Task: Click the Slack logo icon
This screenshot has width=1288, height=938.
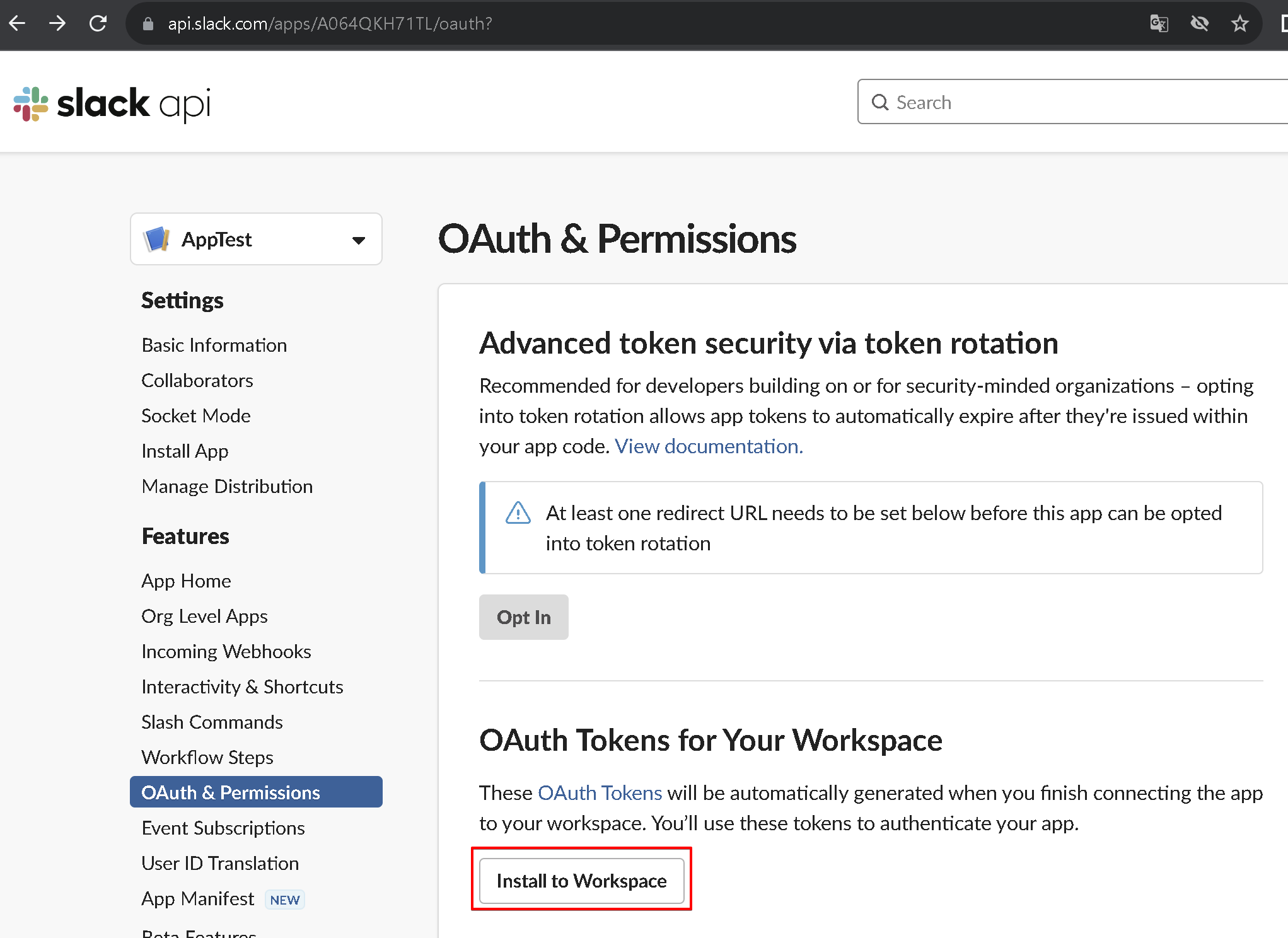Action: tap(30, 103)
